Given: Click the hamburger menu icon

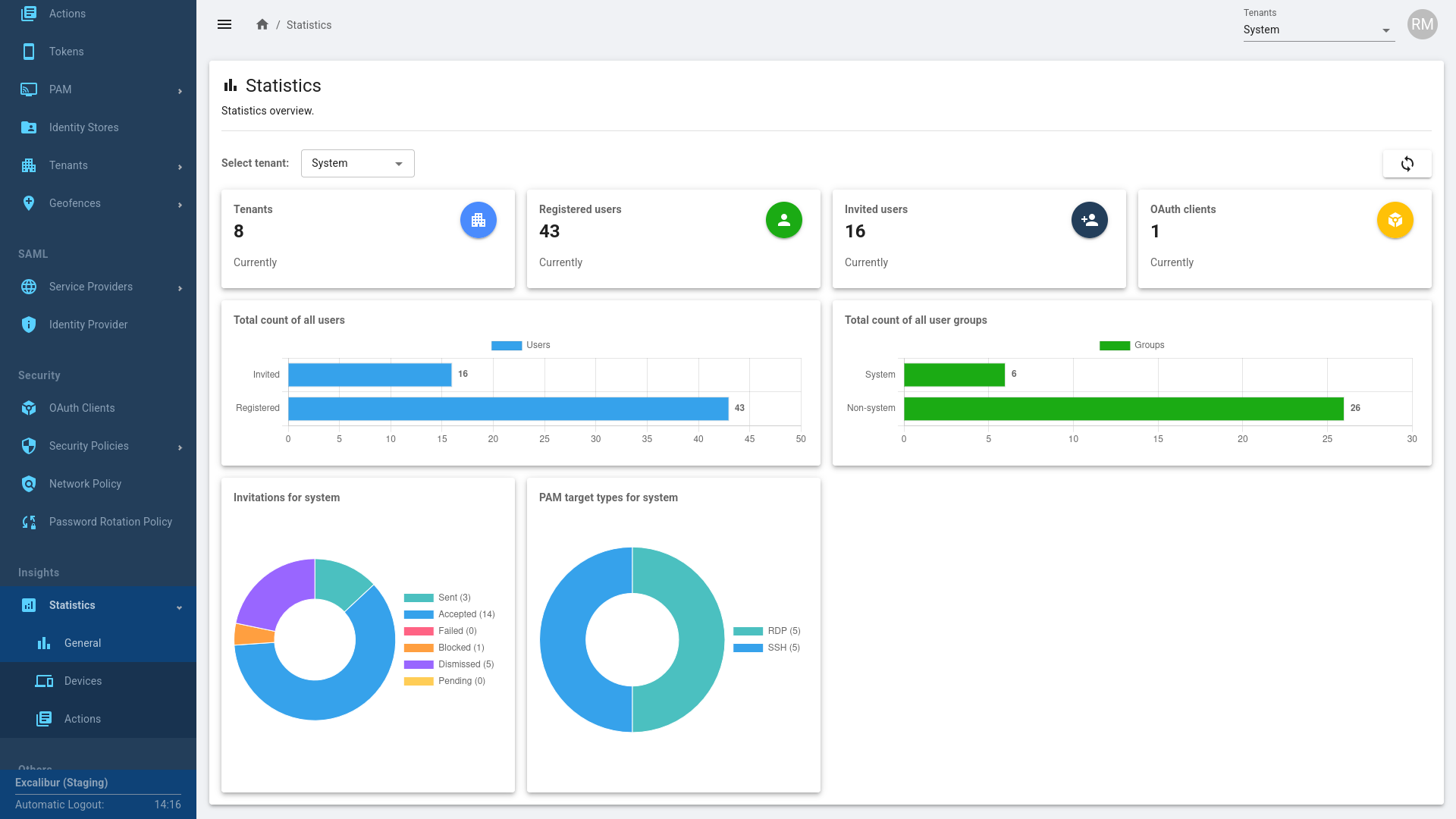Looking at the screenshot, I should 224,24.
